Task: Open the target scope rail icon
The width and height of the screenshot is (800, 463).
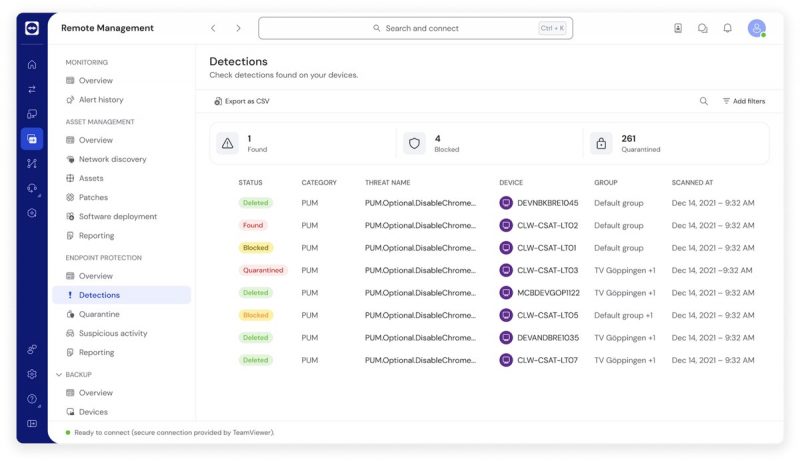Action: point(32,213)
